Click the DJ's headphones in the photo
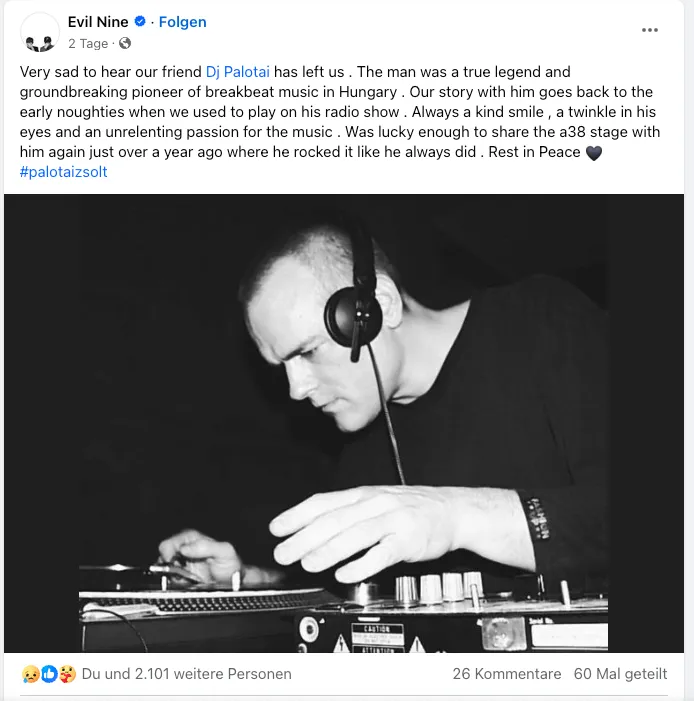 [355, 302]
